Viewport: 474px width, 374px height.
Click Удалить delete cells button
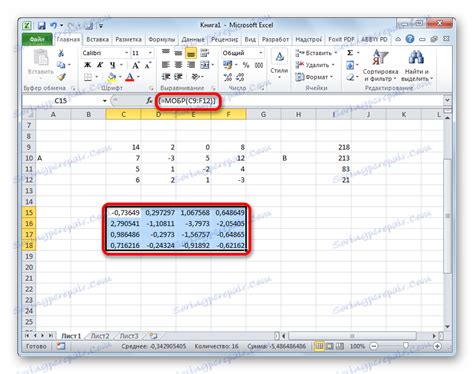pos(315,65)
